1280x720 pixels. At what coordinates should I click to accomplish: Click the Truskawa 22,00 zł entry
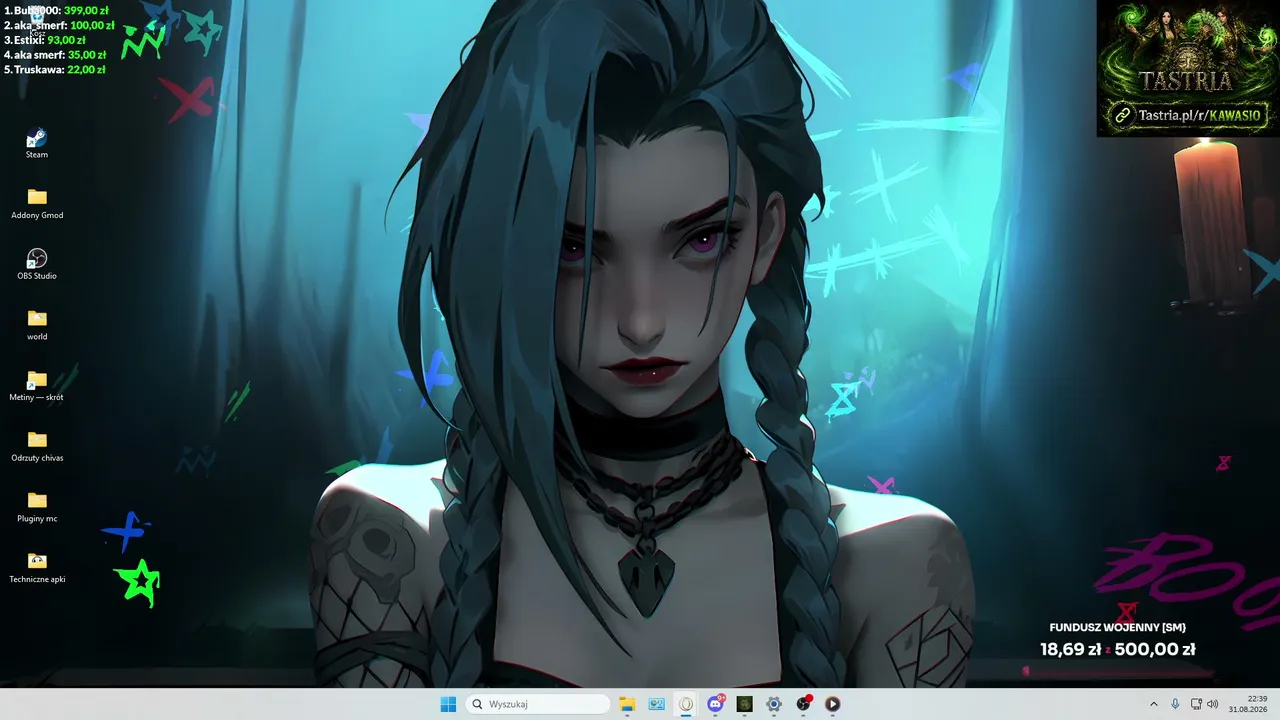55,70
